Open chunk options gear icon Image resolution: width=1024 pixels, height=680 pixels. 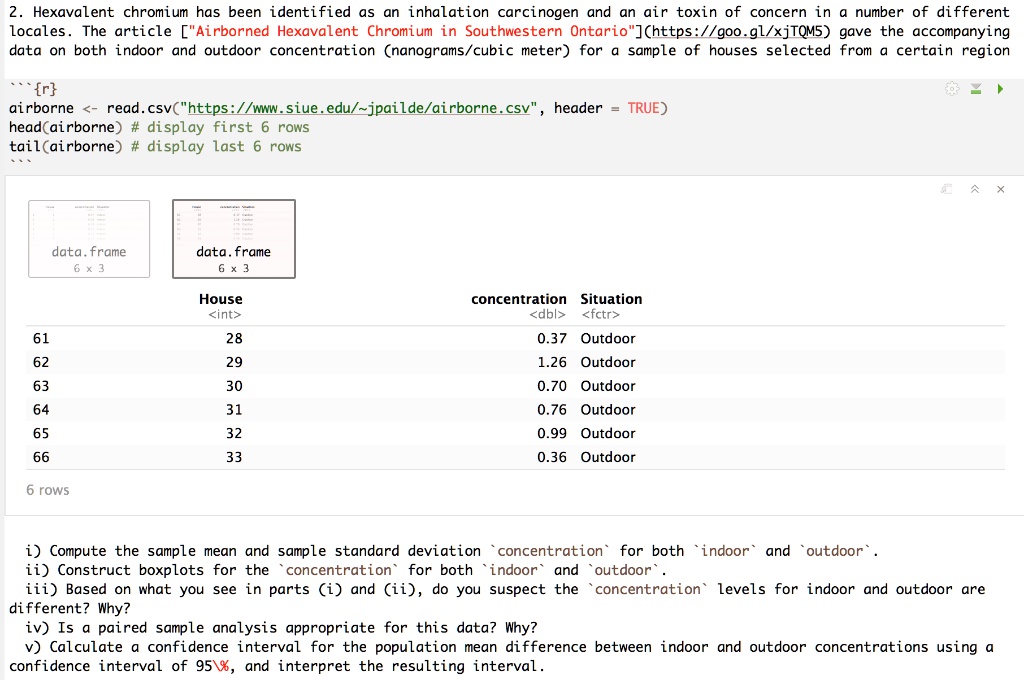pyautogui.click(x=952, y=89)
